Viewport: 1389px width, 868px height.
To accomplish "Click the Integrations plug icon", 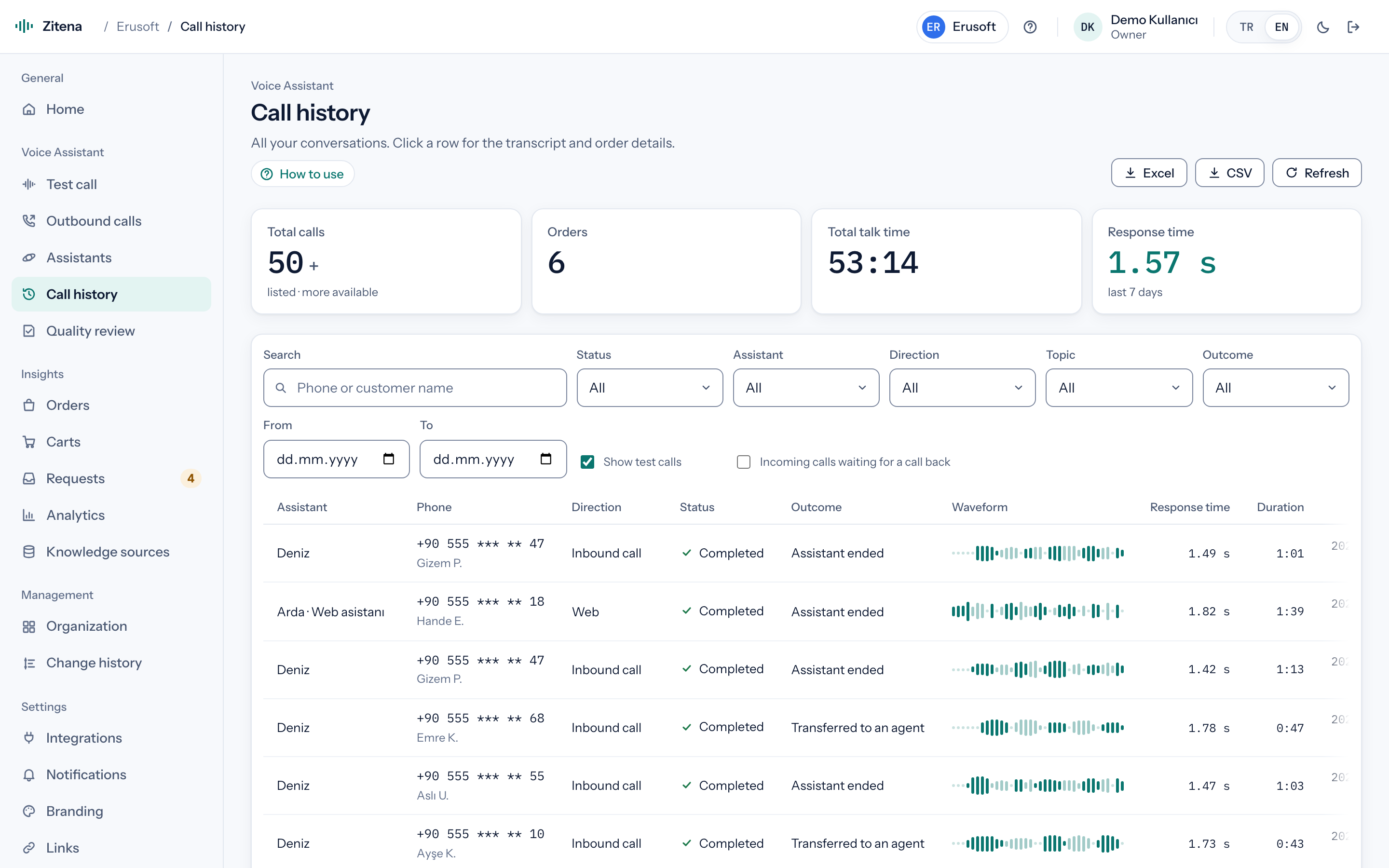I will 29,738.
